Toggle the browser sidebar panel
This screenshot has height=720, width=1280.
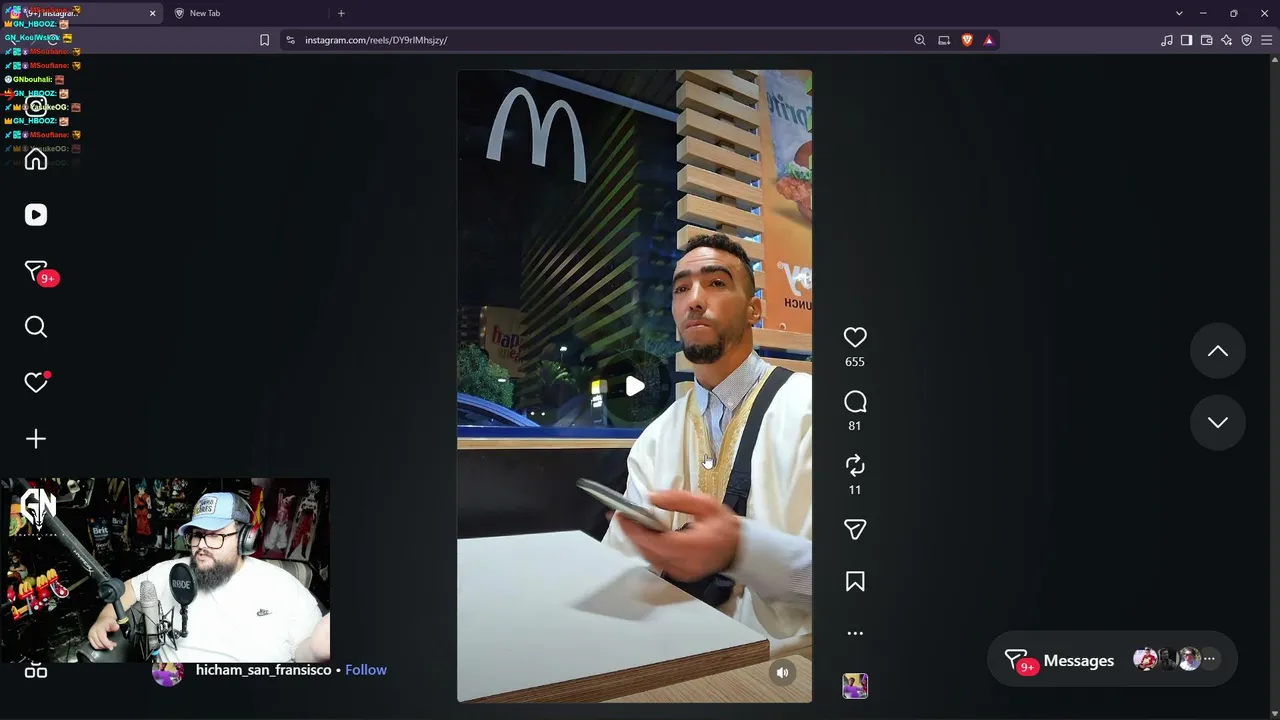(x=1186, y=40)
